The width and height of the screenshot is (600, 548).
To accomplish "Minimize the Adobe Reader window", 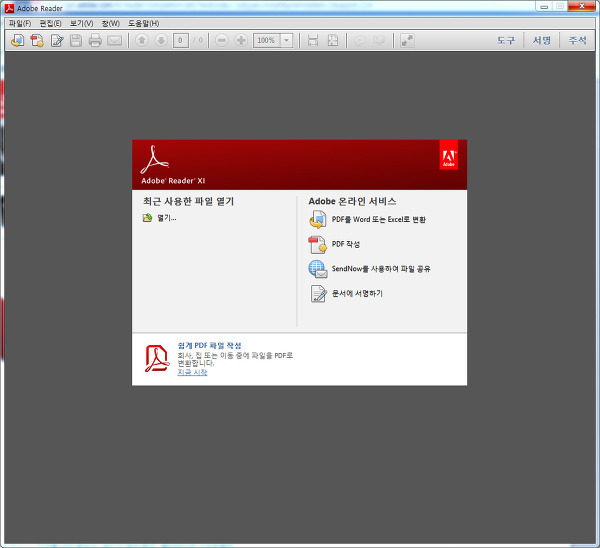I will click(x=544, y=7).
